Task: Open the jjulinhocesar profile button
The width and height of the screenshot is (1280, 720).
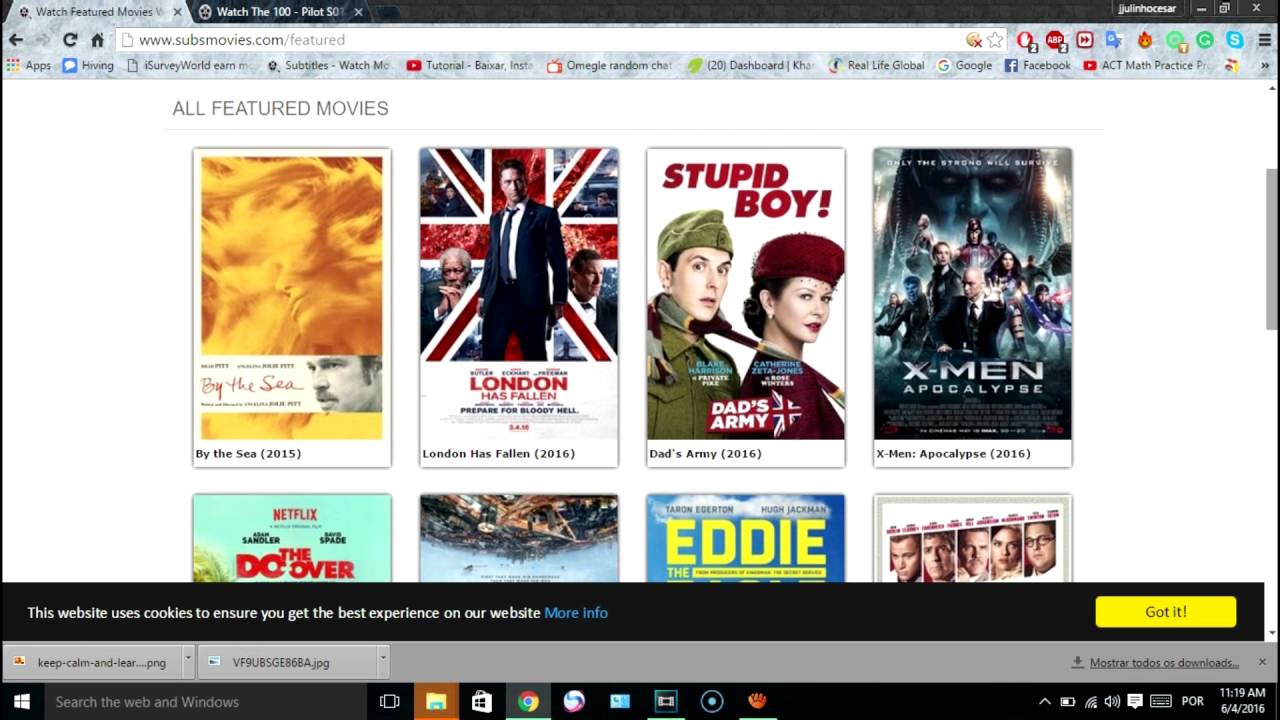Action: tap(1147, 9)
